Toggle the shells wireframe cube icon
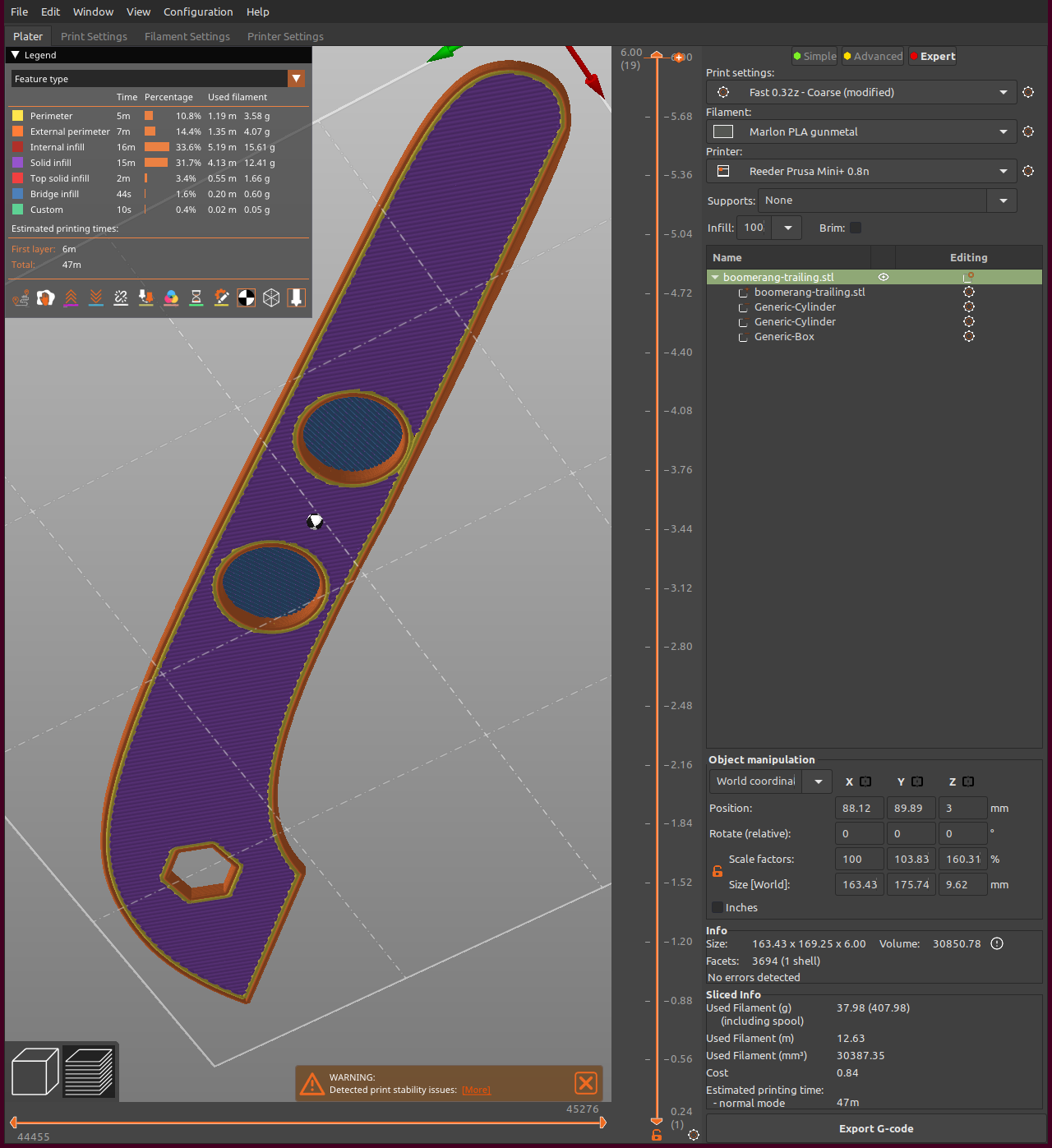 coord(271,297)
